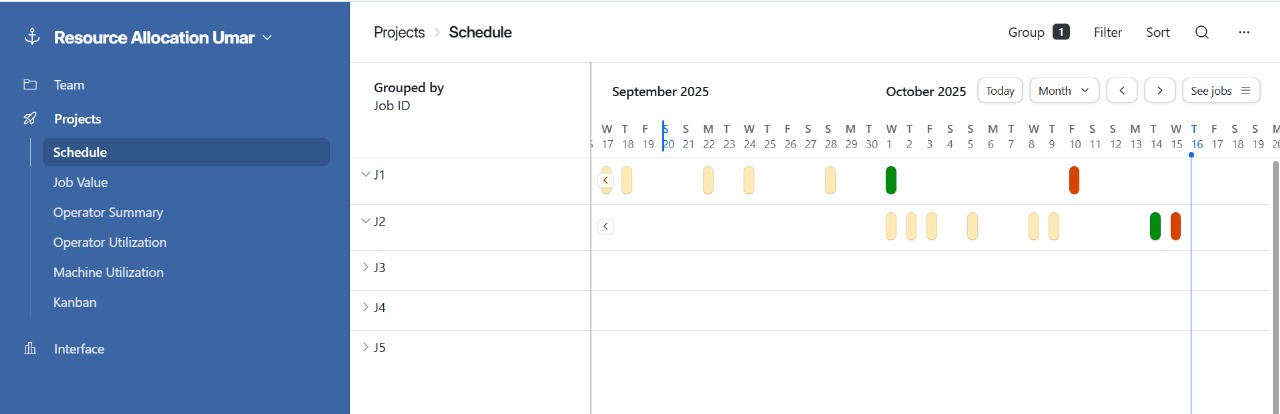This screenshot has width=1280, height=414.
Task: Switch to the Kanban view
Action: [75, 302]
